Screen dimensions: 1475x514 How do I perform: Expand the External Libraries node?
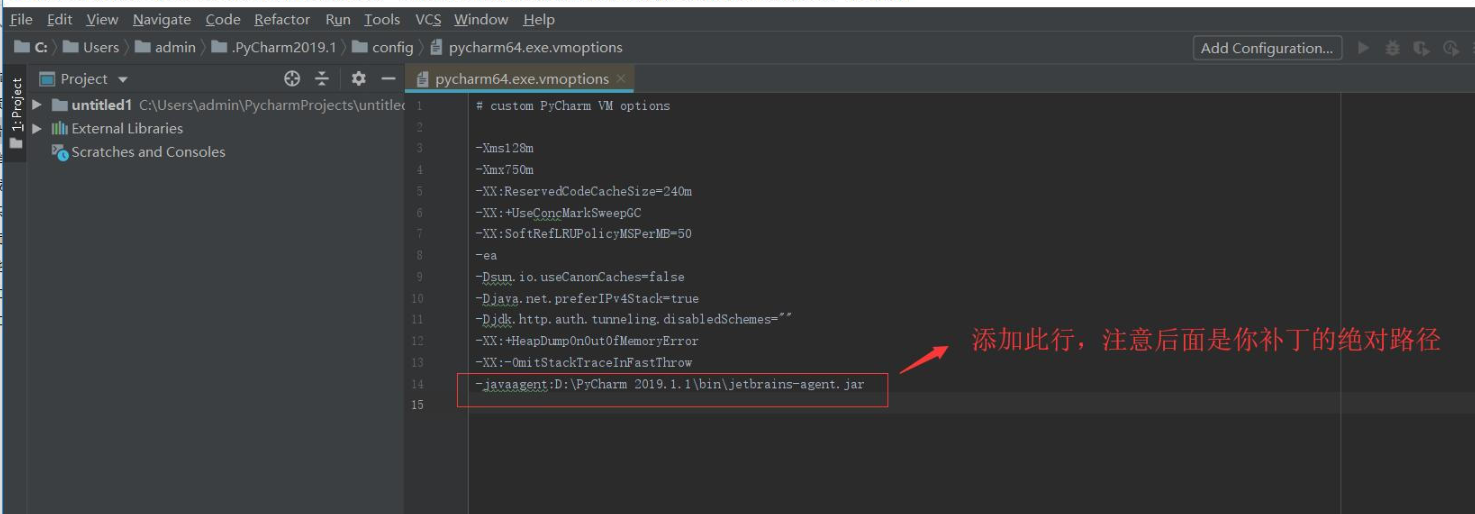click(x=37, y=128)
